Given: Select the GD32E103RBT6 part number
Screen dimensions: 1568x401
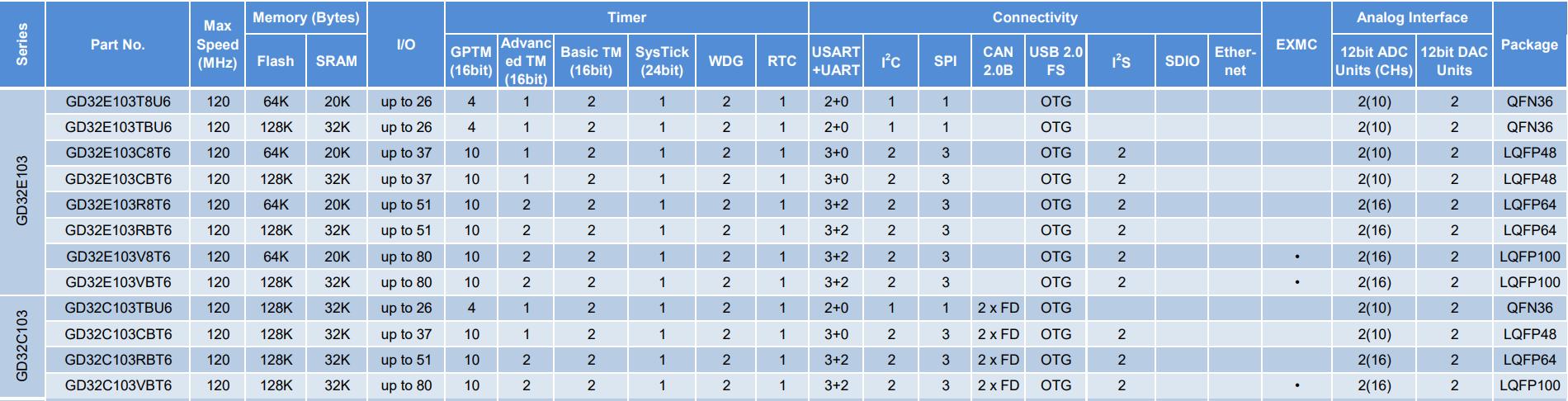Looking at the screenshot, I should [118, 230].
